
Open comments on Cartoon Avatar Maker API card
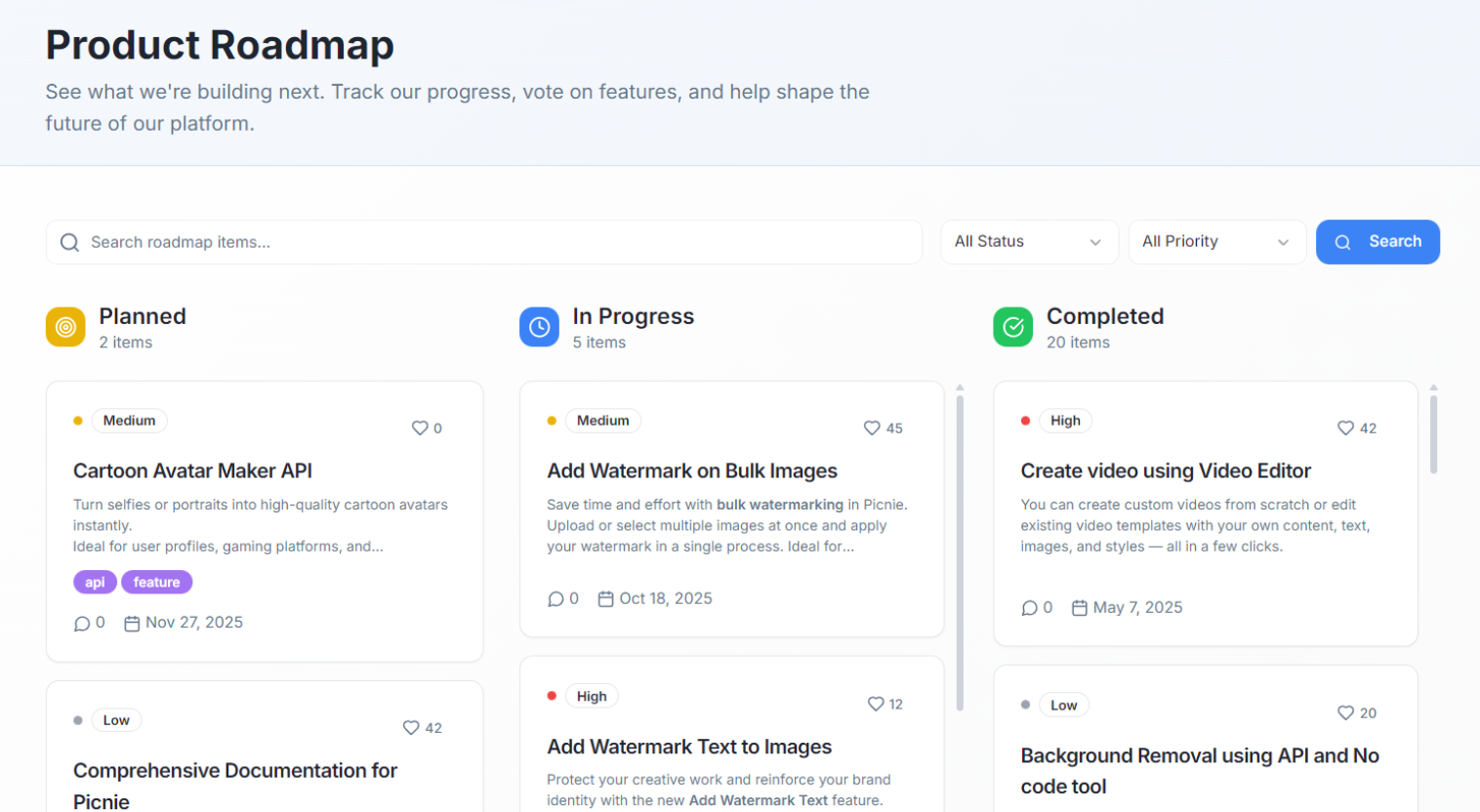[82, 622]
